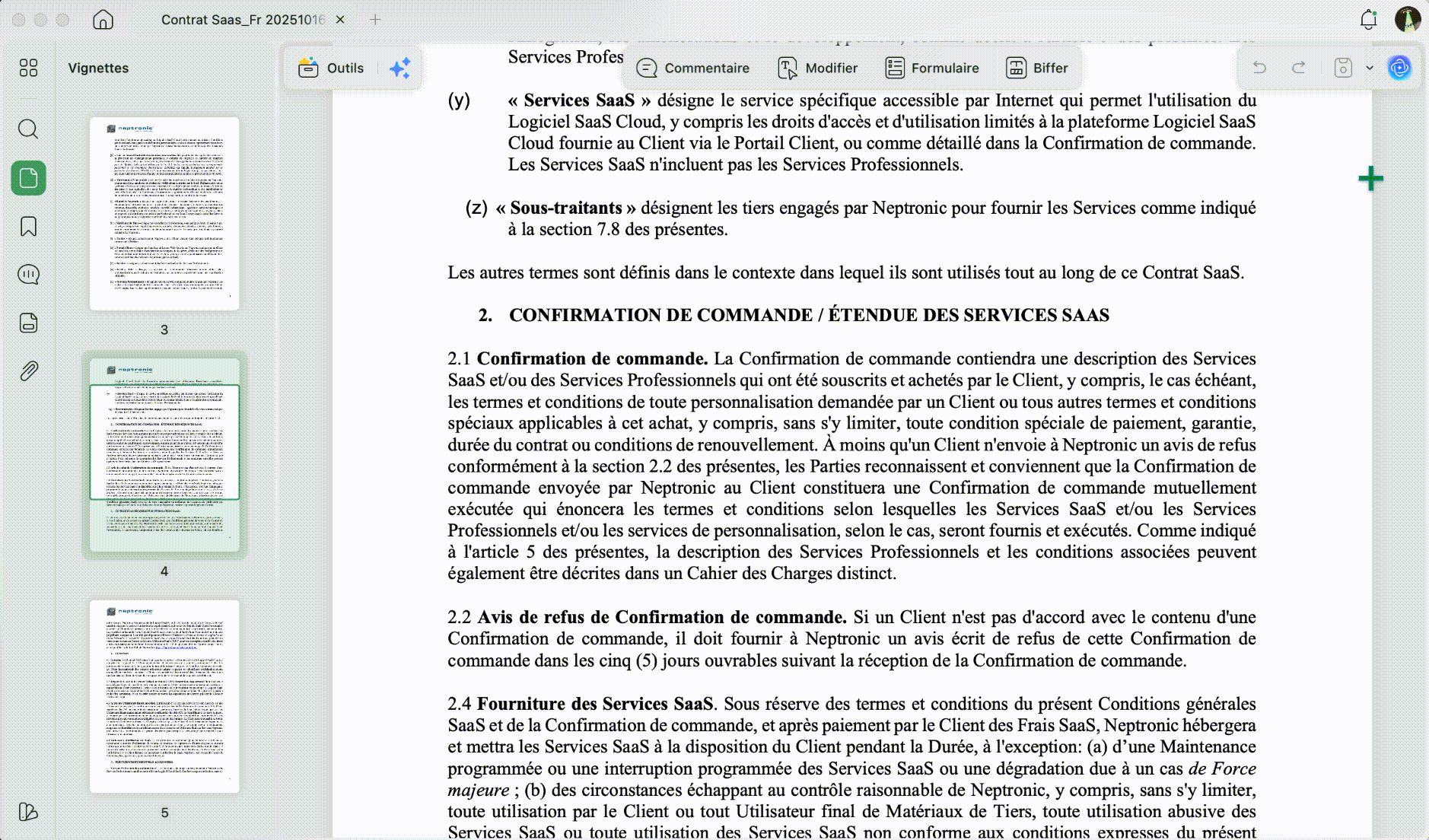Switch to Formulaire mode
Image resolution: width=1429 pixels, height=840 pixels.
click(x=932, y=68)
